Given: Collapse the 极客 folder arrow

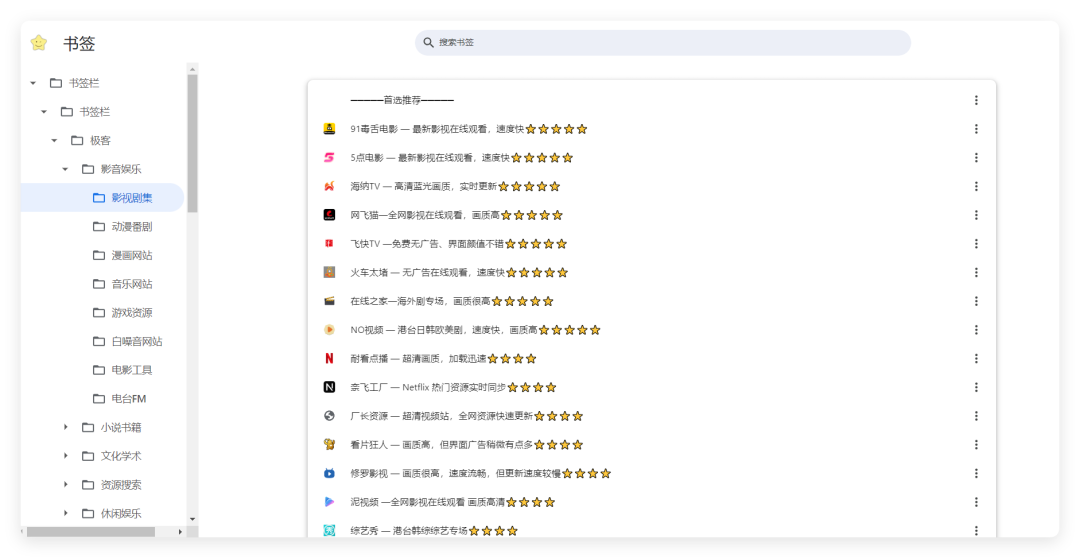Looking at the screenshot, I should [x=54, y=141].
